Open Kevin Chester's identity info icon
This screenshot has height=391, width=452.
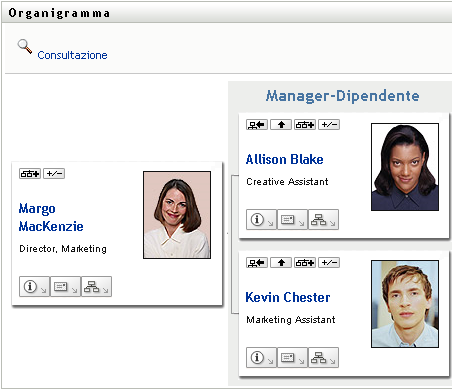[261, 358]
